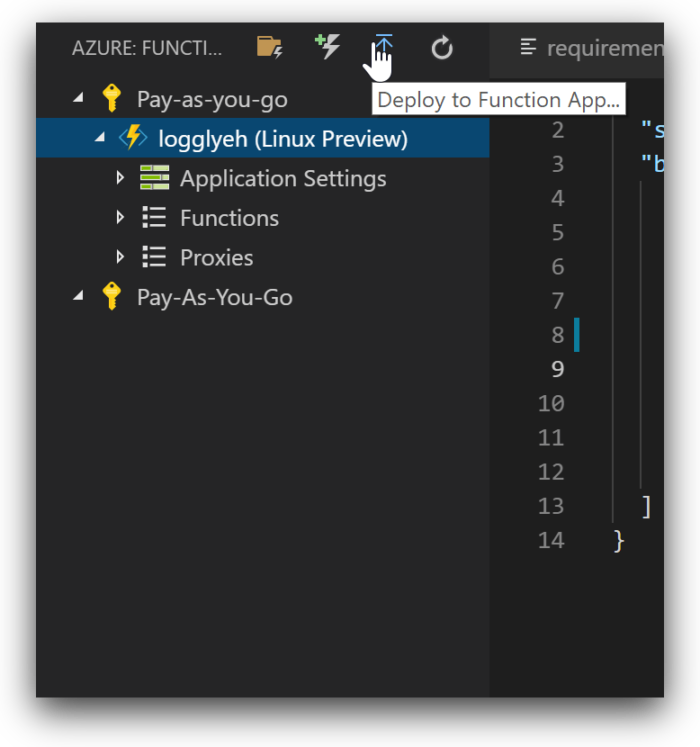Collapse the logglyeh function app node arrow
The image size is (700, 747).
click(x=100, y=139)
